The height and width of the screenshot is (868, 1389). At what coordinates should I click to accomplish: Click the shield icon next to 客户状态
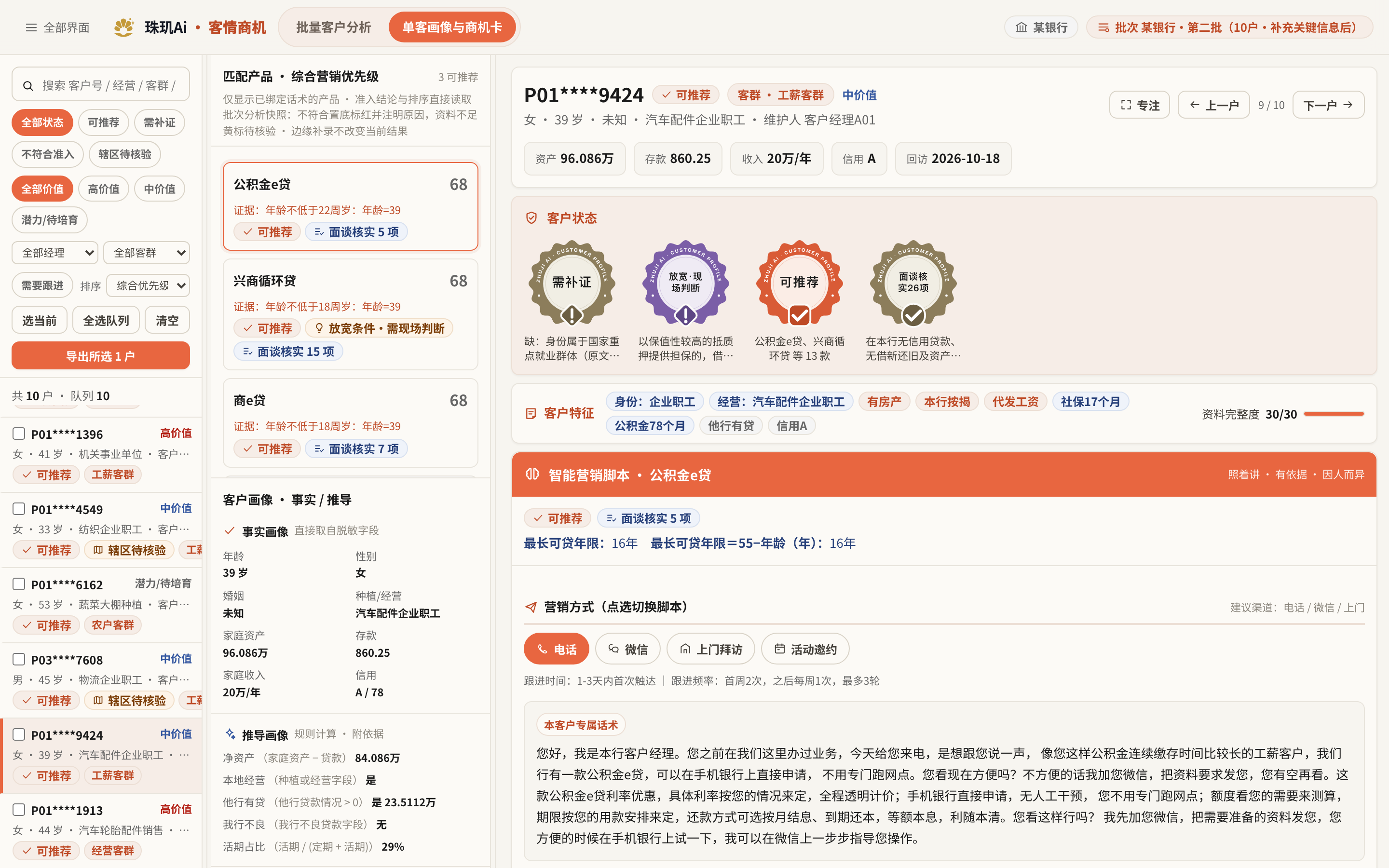[x=531, y=218]
